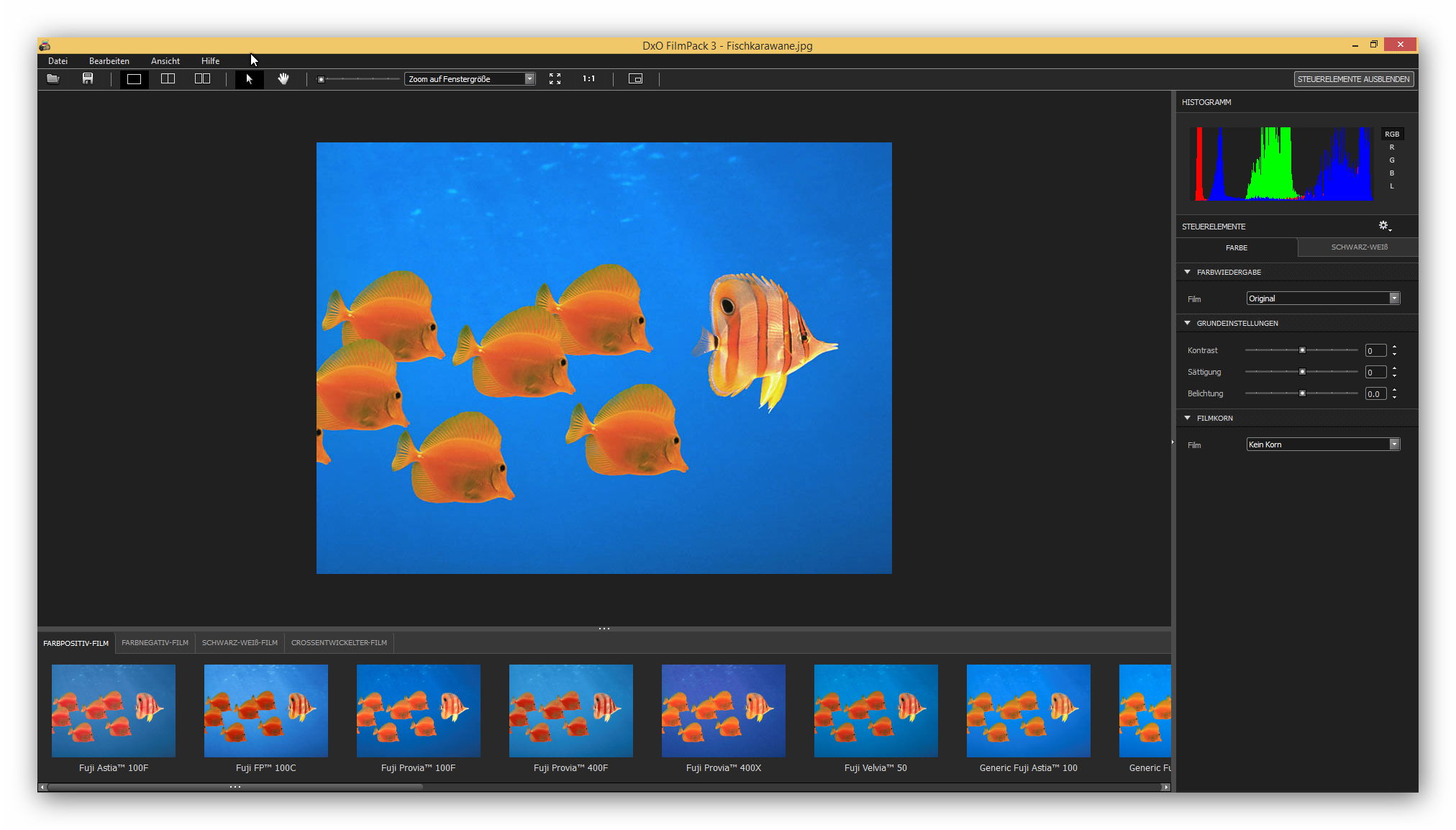Click the save disk icon

point(88,79)
